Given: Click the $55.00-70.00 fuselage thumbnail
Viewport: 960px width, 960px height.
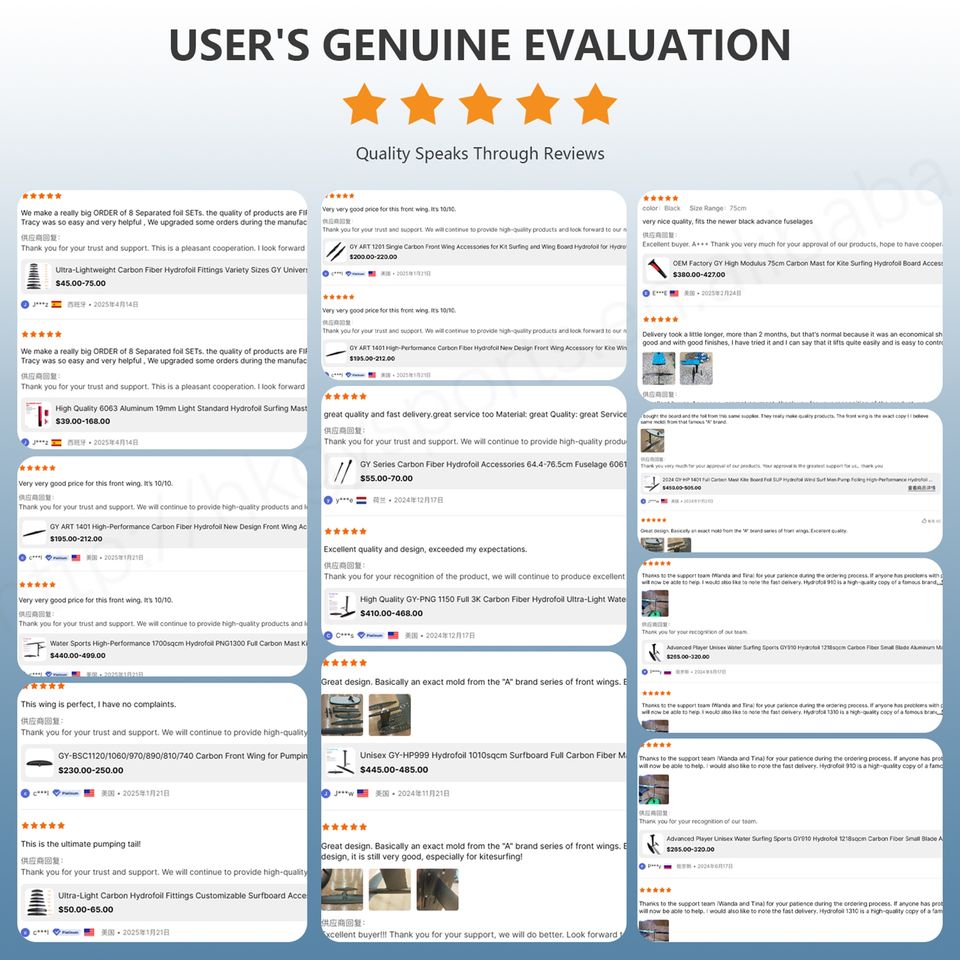Looking at the screenshot, I should point(341,471).
